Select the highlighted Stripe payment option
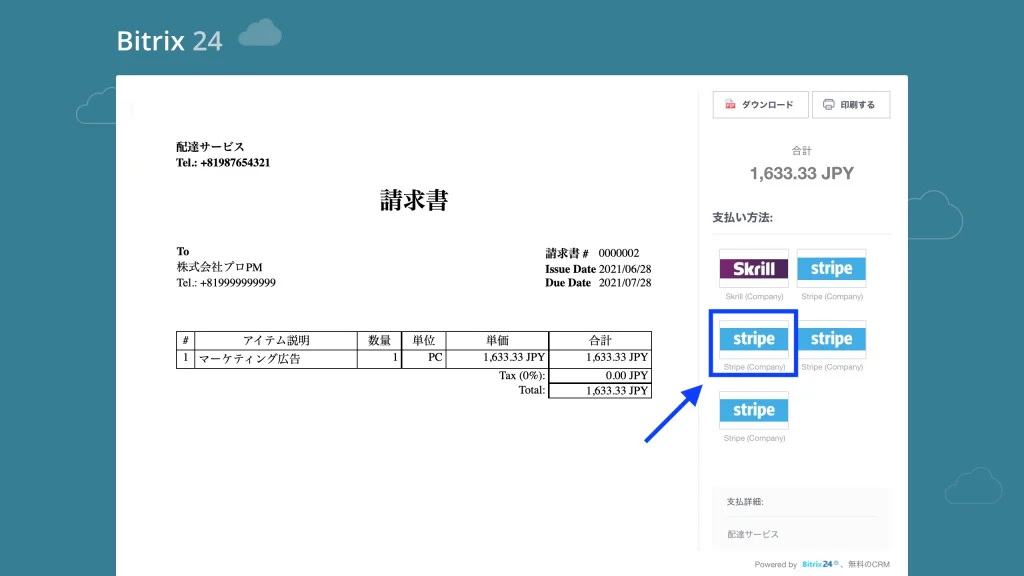 click(754, 339)
